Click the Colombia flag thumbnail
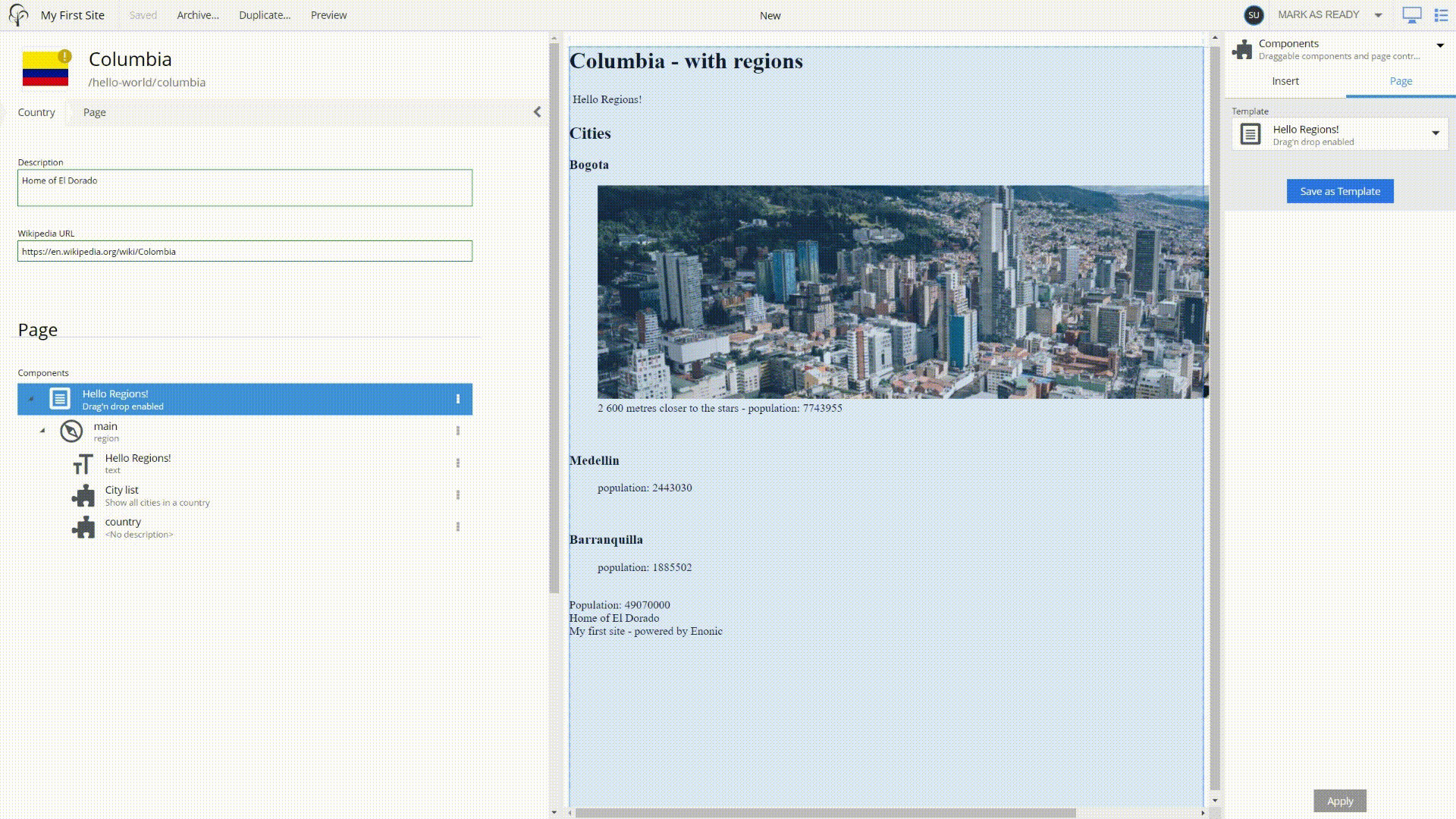 44,67
